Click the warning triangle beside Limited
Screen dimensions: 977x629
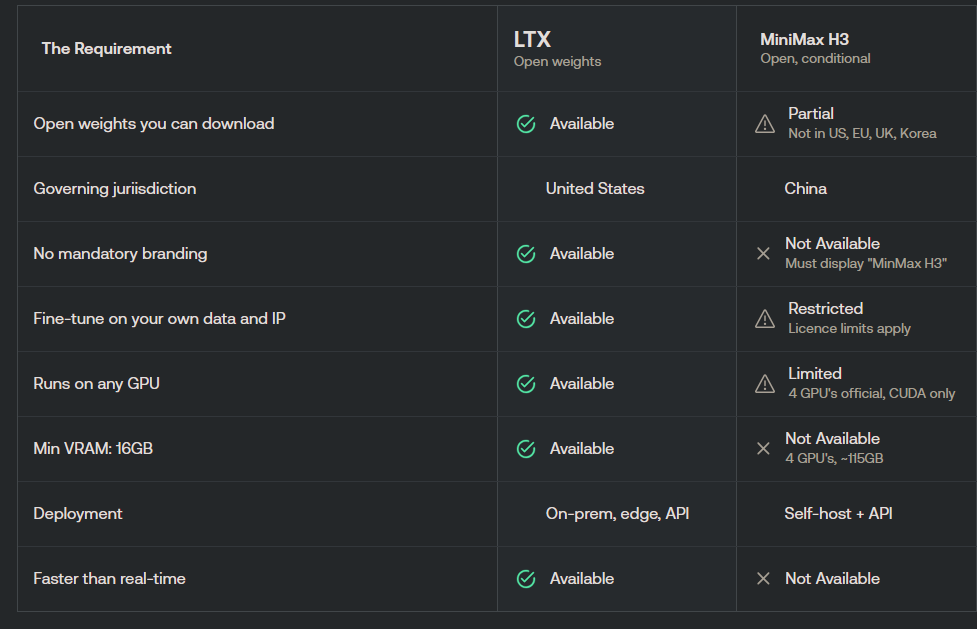coord(765,384)
